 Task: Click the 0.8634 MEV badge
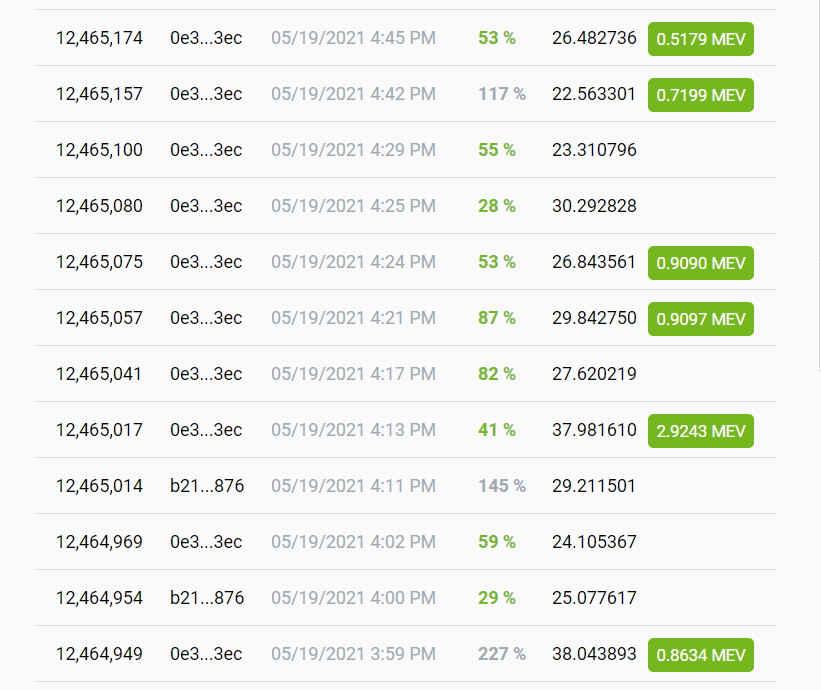click(700, 655)
